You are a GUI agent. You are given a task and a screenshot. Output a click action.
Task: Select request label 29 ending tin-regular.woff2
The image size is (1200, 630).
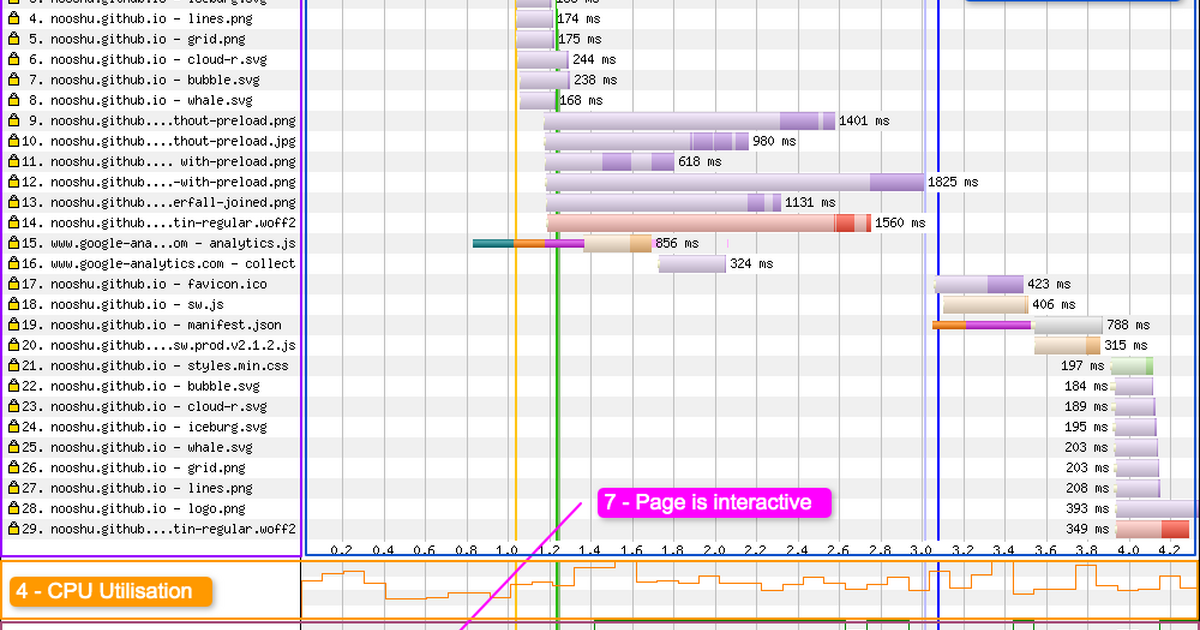[x=159, y=529]
